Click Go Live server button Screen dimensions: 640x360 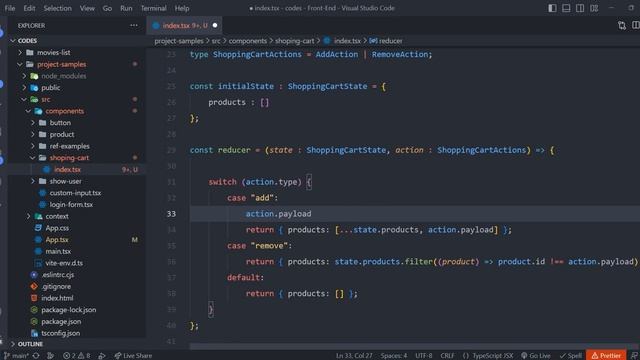536,356
